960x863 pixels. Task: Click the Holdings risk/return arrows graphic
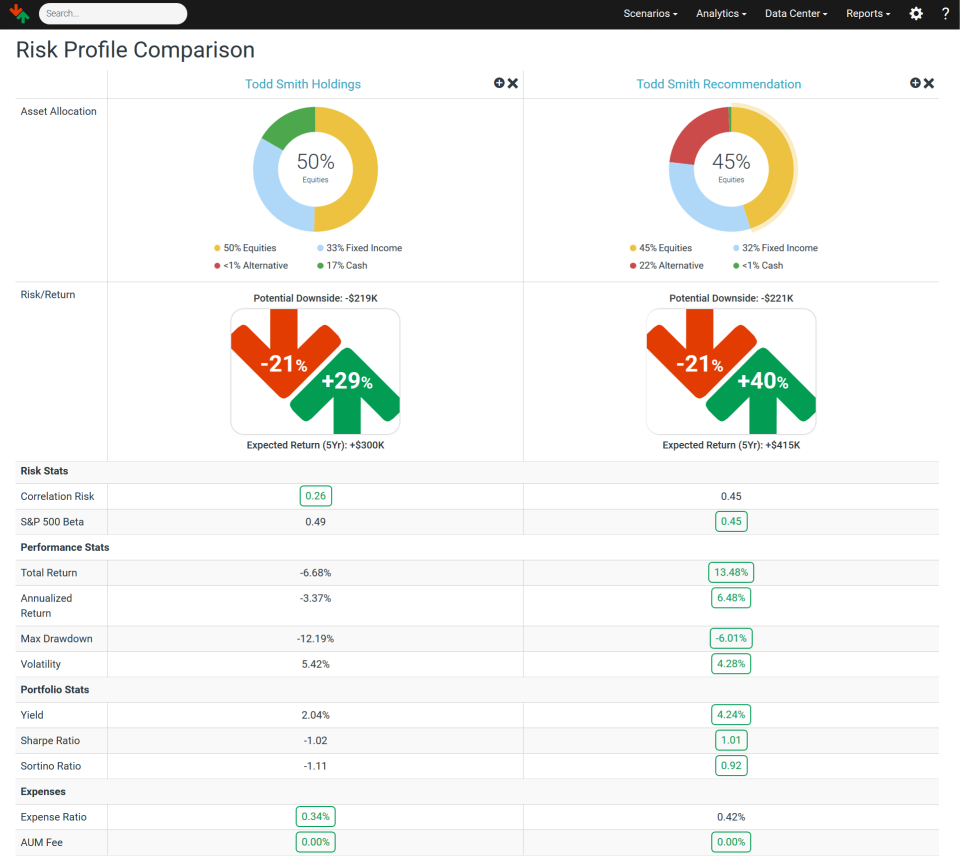click(x=315, y=370)
